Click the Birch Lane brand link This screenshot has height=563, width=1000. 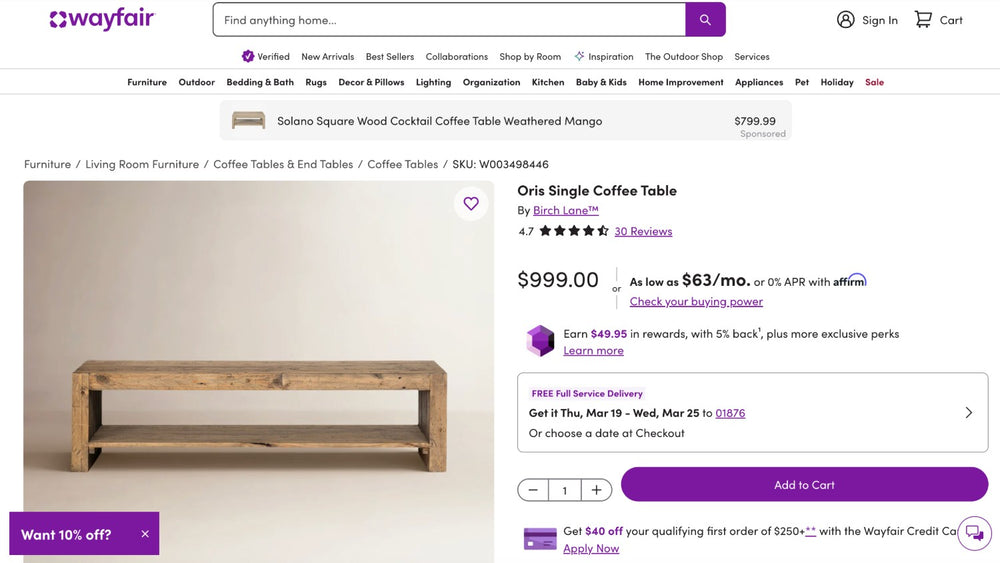click(565, 210)
